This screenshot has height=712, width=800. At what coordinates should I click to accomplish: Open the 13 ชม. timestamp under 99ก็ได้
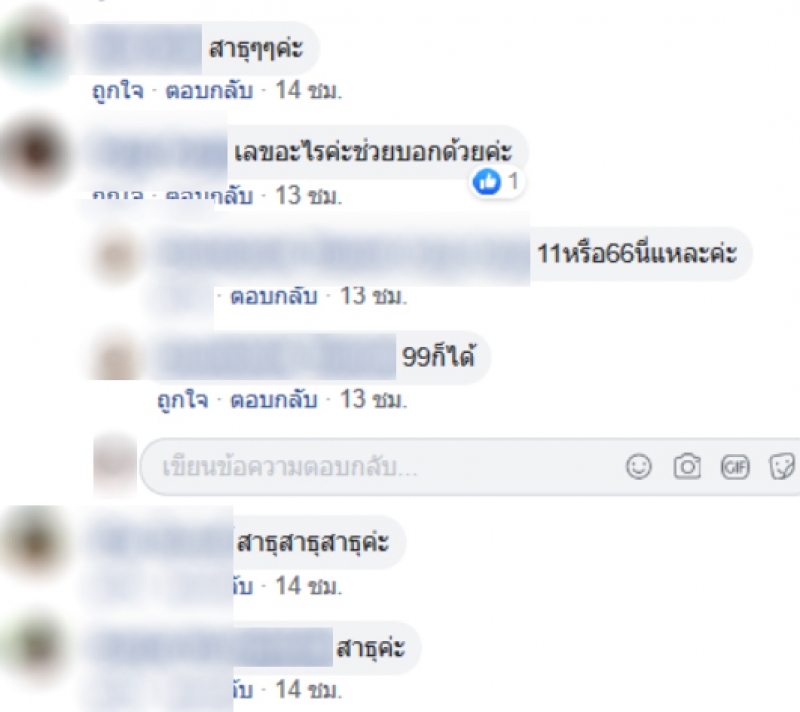coord(373,400)
